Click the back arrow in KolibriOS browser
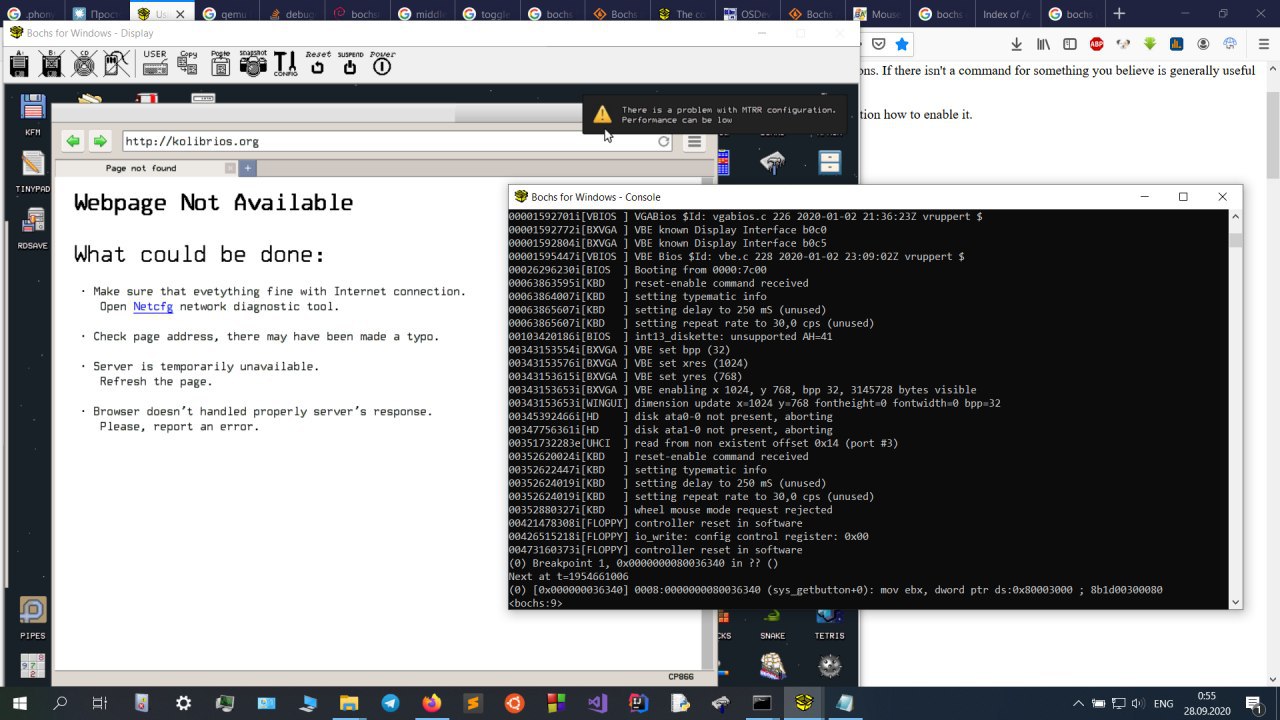This screenshot has height=720, width=1280. coord(73,141)
